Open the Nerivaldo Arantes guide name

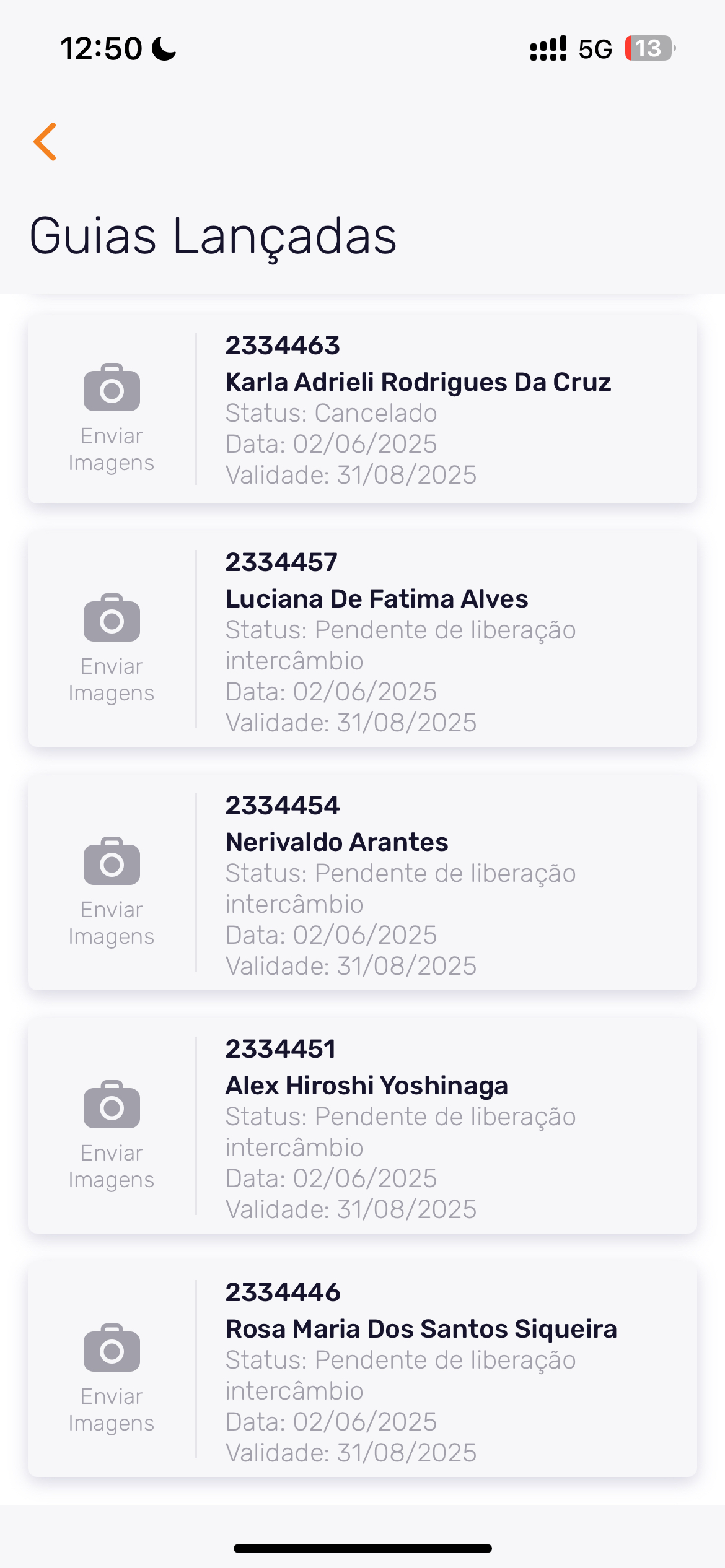tap(336, 842)
